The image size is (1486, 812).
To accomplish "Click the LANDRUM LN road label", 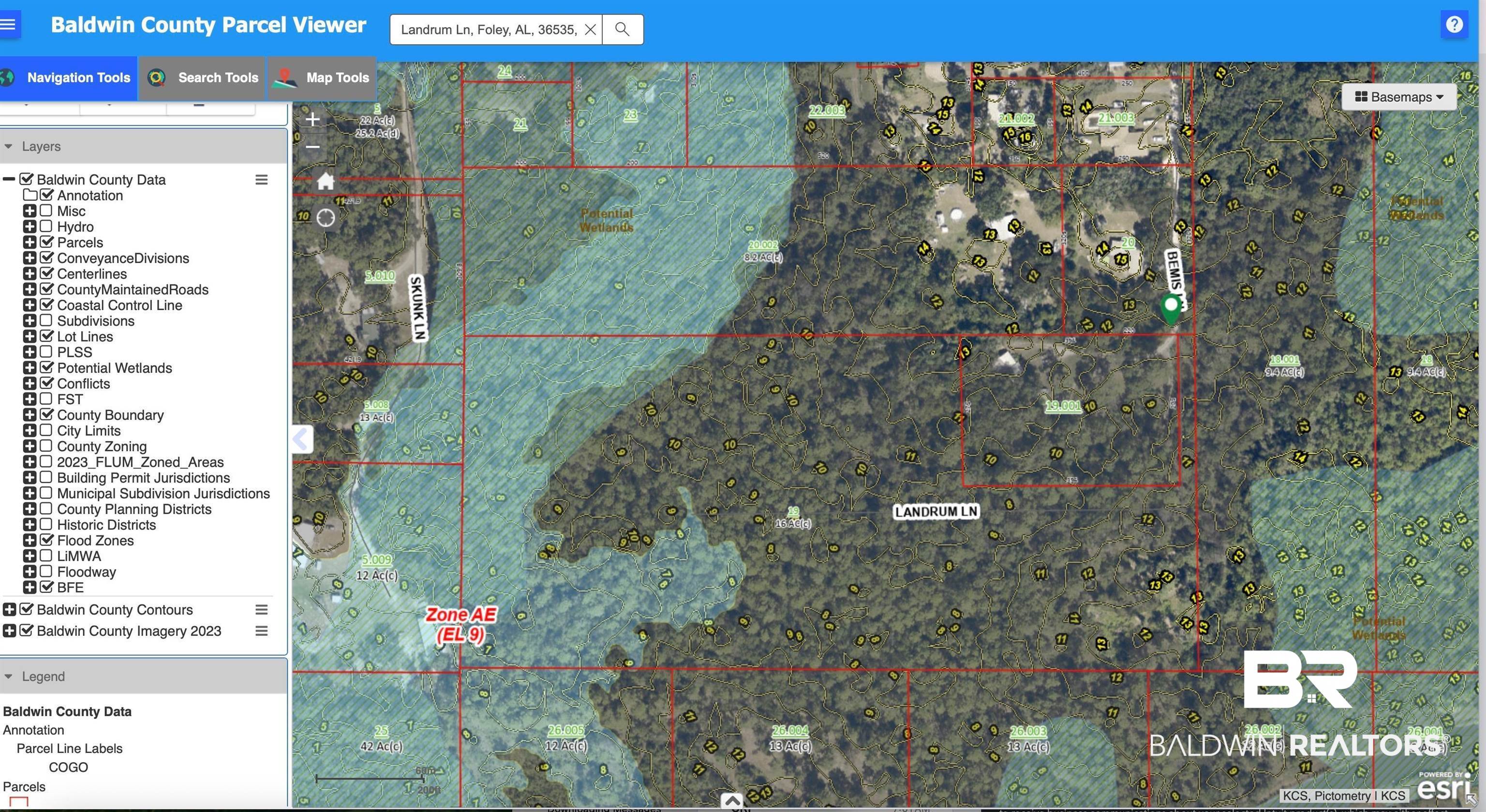I will click(936, 512).
